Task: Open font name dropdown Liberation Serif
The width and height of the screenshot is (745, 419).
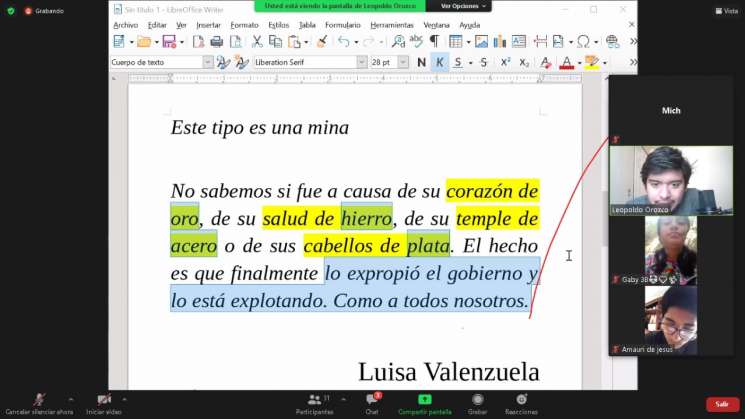Action: 362,62
